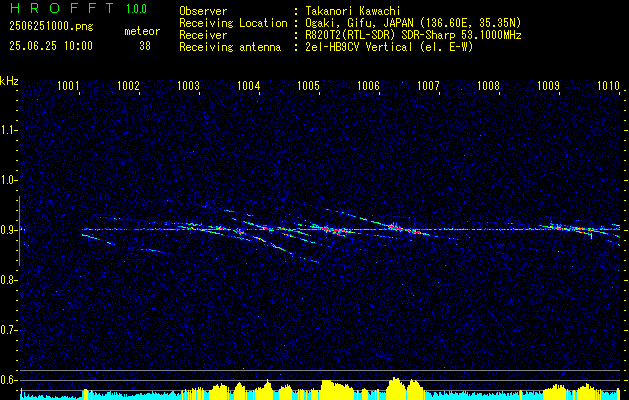The height and width of the screenshot is (400, 629).
Task: Click time marker 1001
Action: (x=68, y=85)
